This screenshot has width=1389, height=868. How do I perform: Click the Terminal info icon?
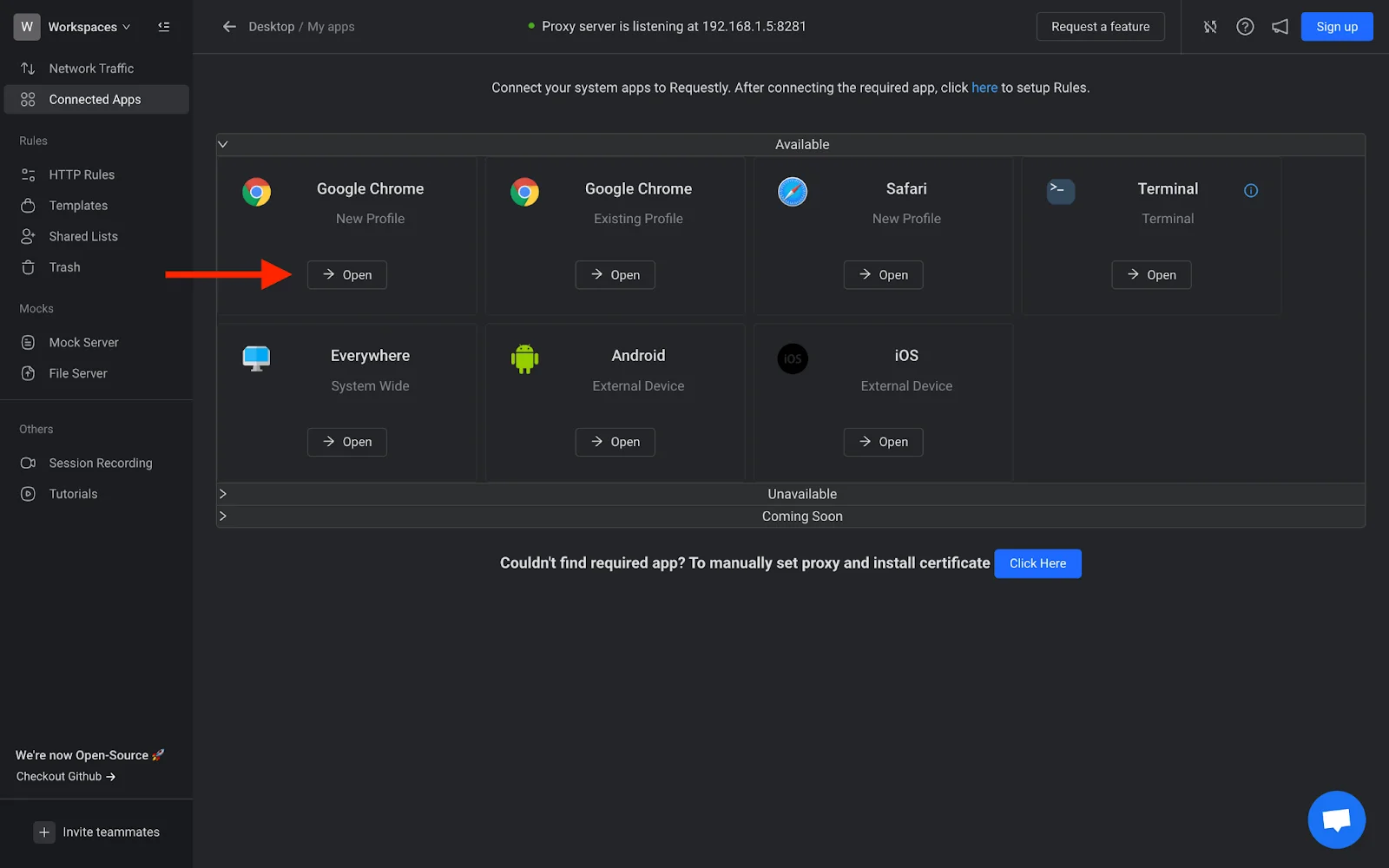pos(1251,191)
